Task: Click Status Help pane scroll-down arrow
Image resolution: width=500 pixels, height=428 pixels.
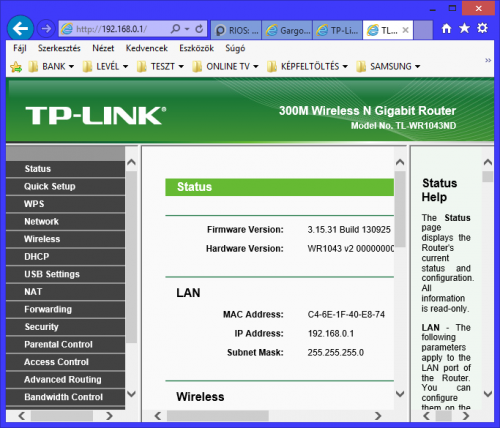Action: click(x=488, y=394)
